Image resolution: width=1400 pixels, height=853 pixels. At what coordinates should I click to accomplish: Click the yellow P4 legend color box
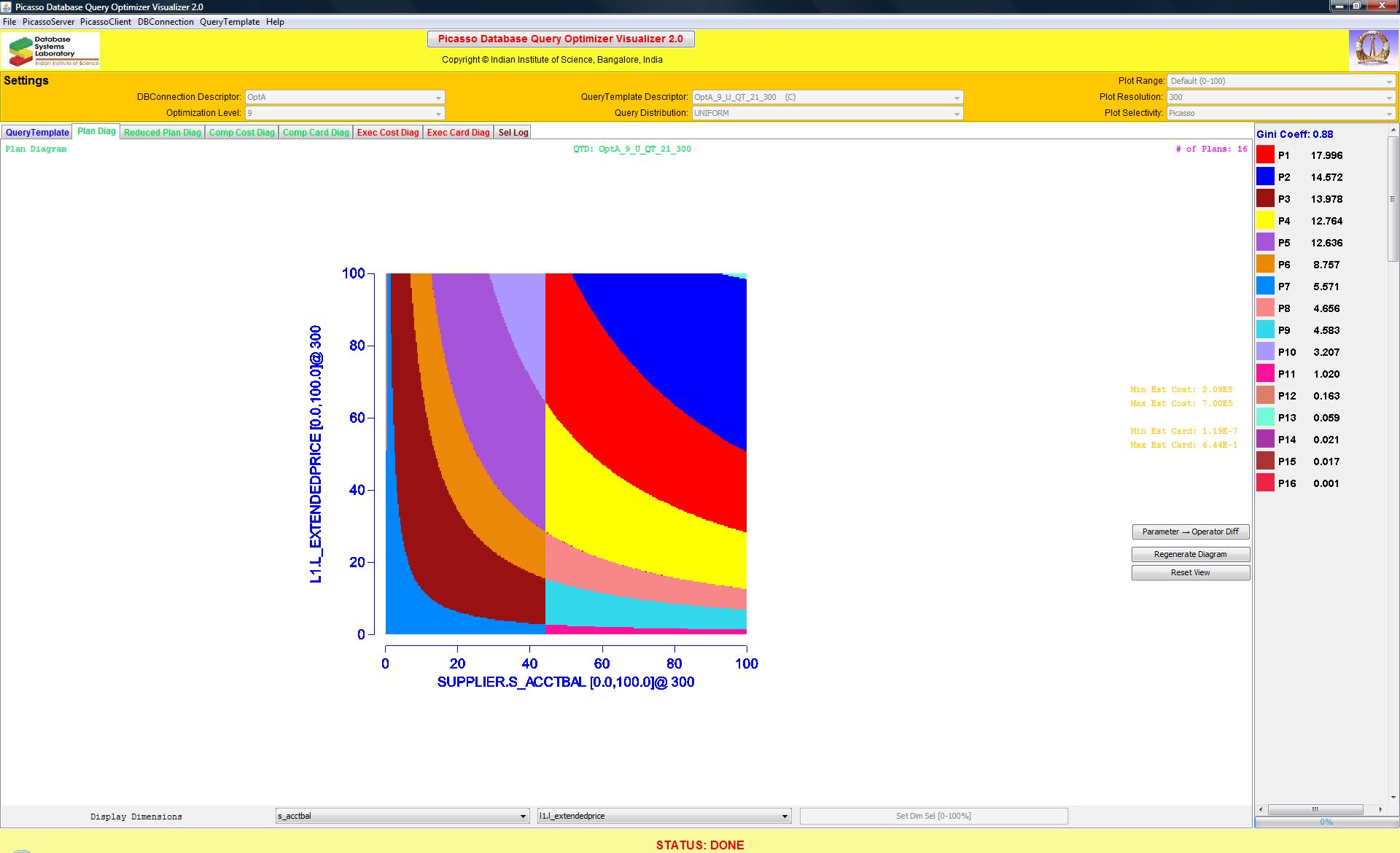pos(1265,220)
